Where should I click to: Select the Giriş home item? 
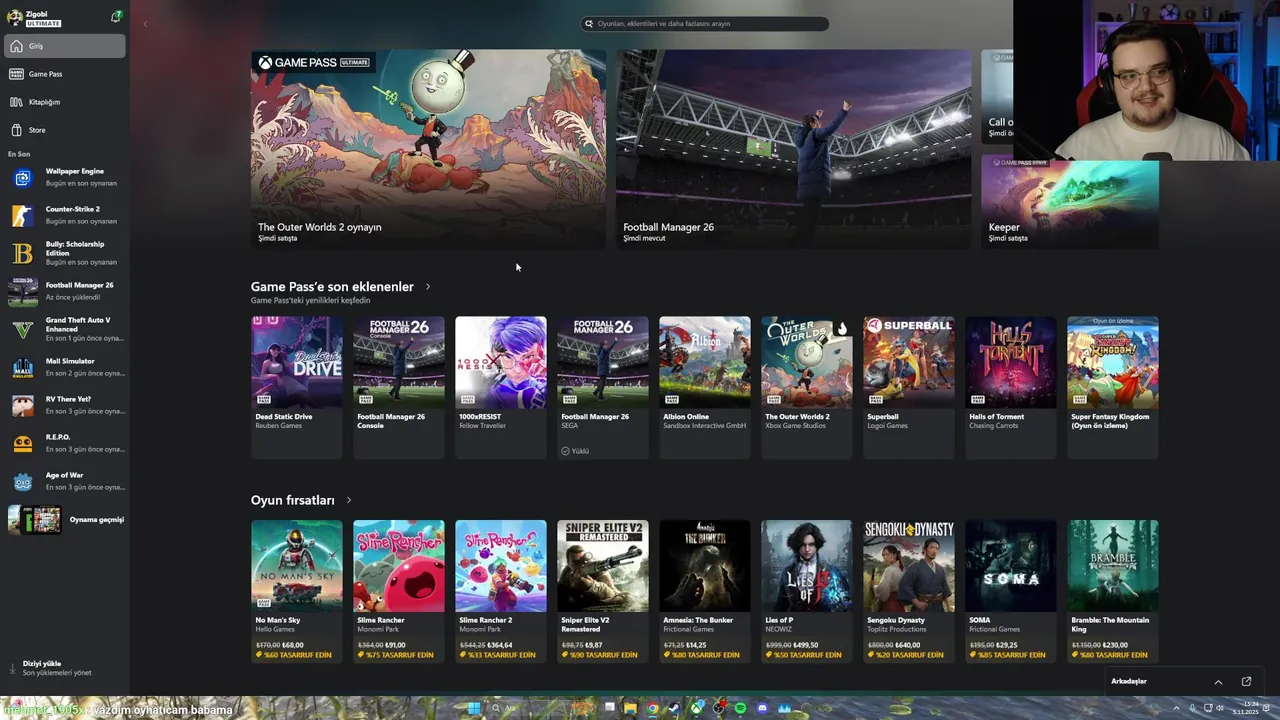(65, 46)
